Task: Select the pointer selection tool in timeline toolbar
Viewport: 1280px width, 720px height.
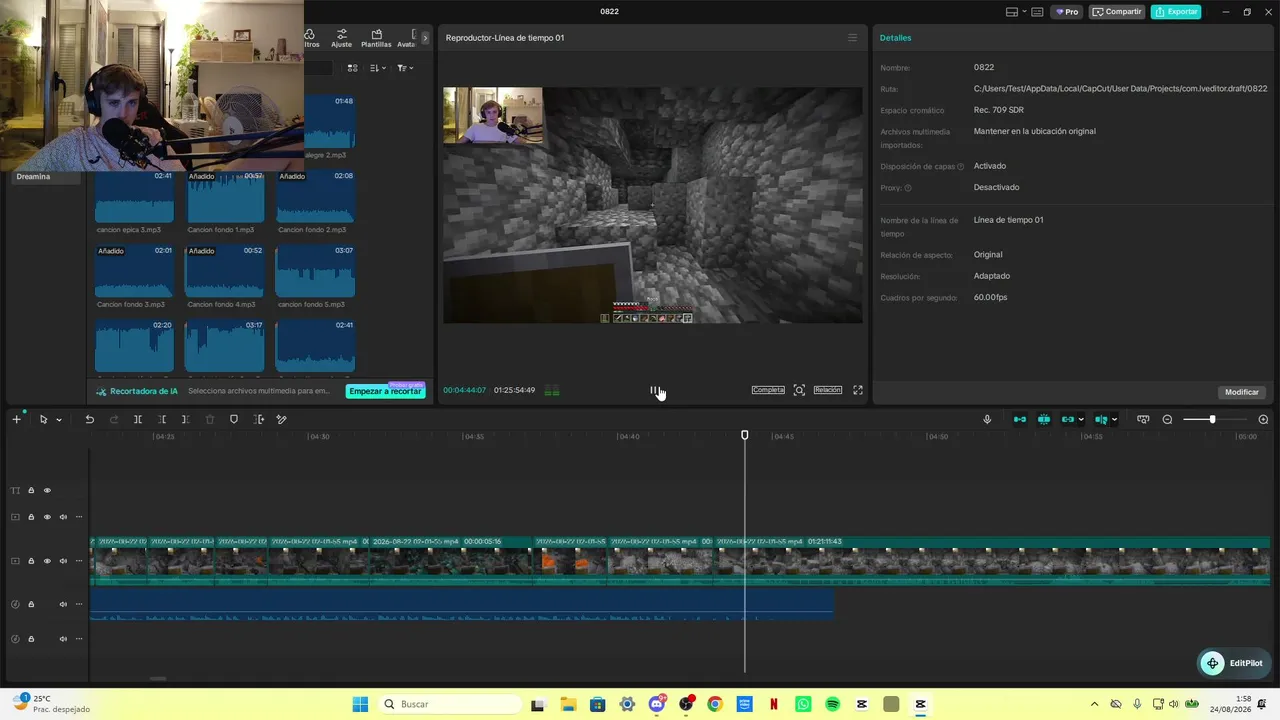Action: (43, 419)
